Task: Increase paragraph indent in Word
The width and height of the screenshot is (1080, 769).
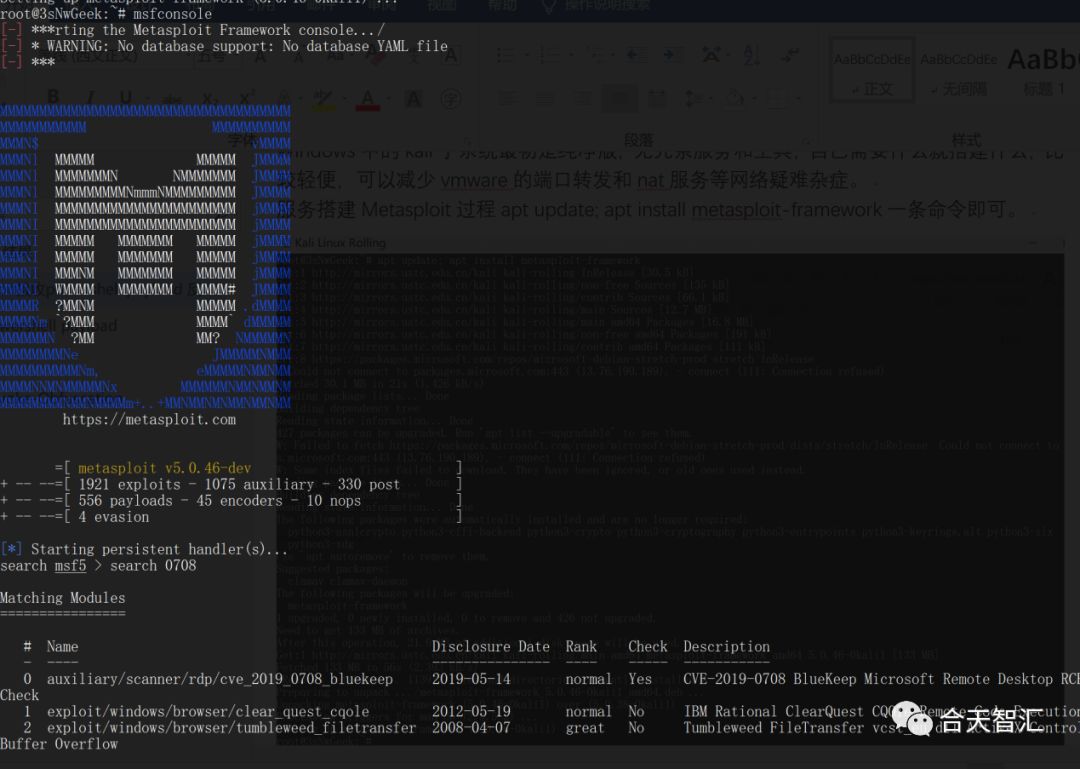Action: tap(673, 55)
